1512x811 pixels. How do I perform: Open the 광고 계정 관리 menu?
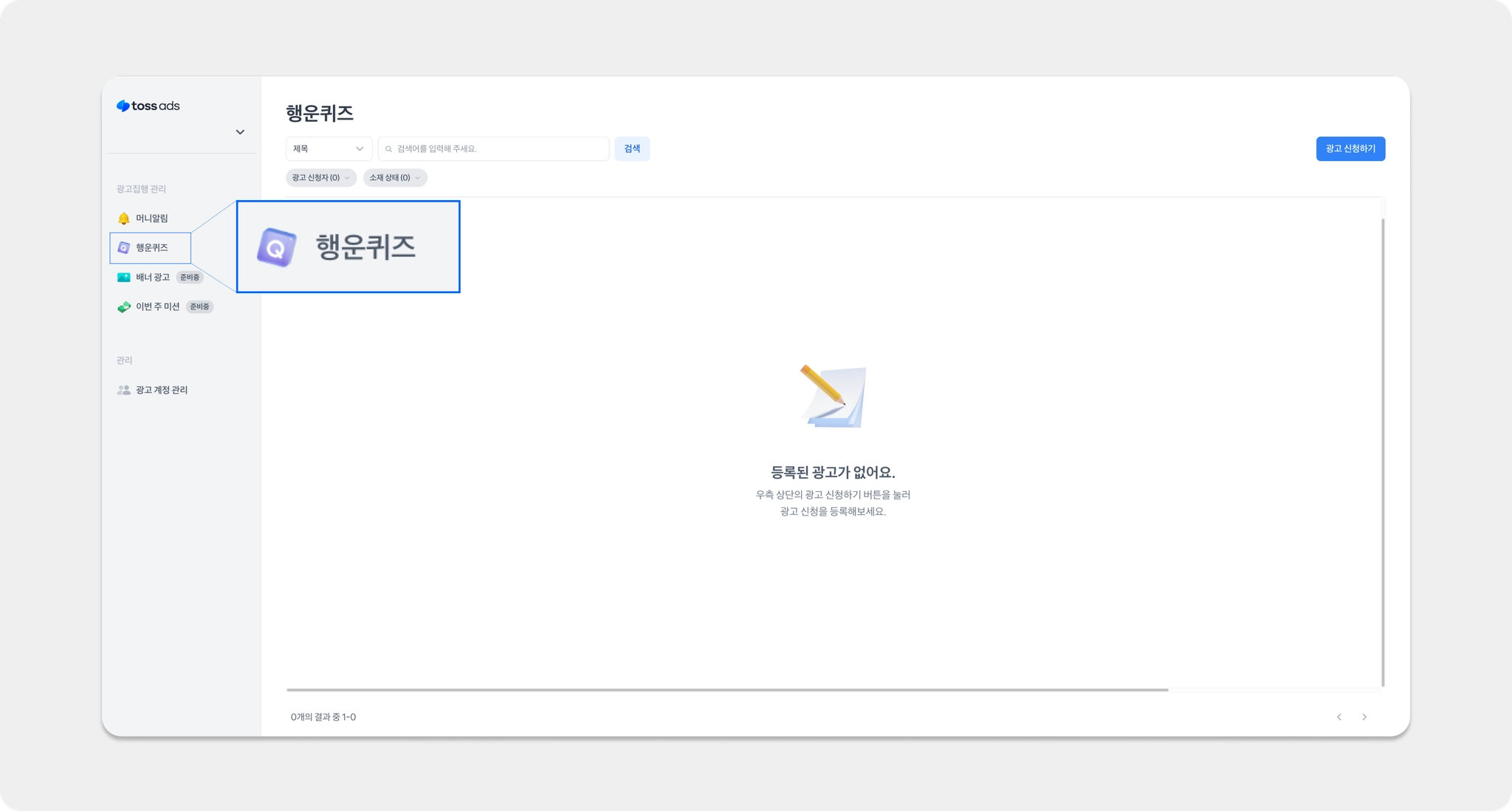tap(162, 390)
